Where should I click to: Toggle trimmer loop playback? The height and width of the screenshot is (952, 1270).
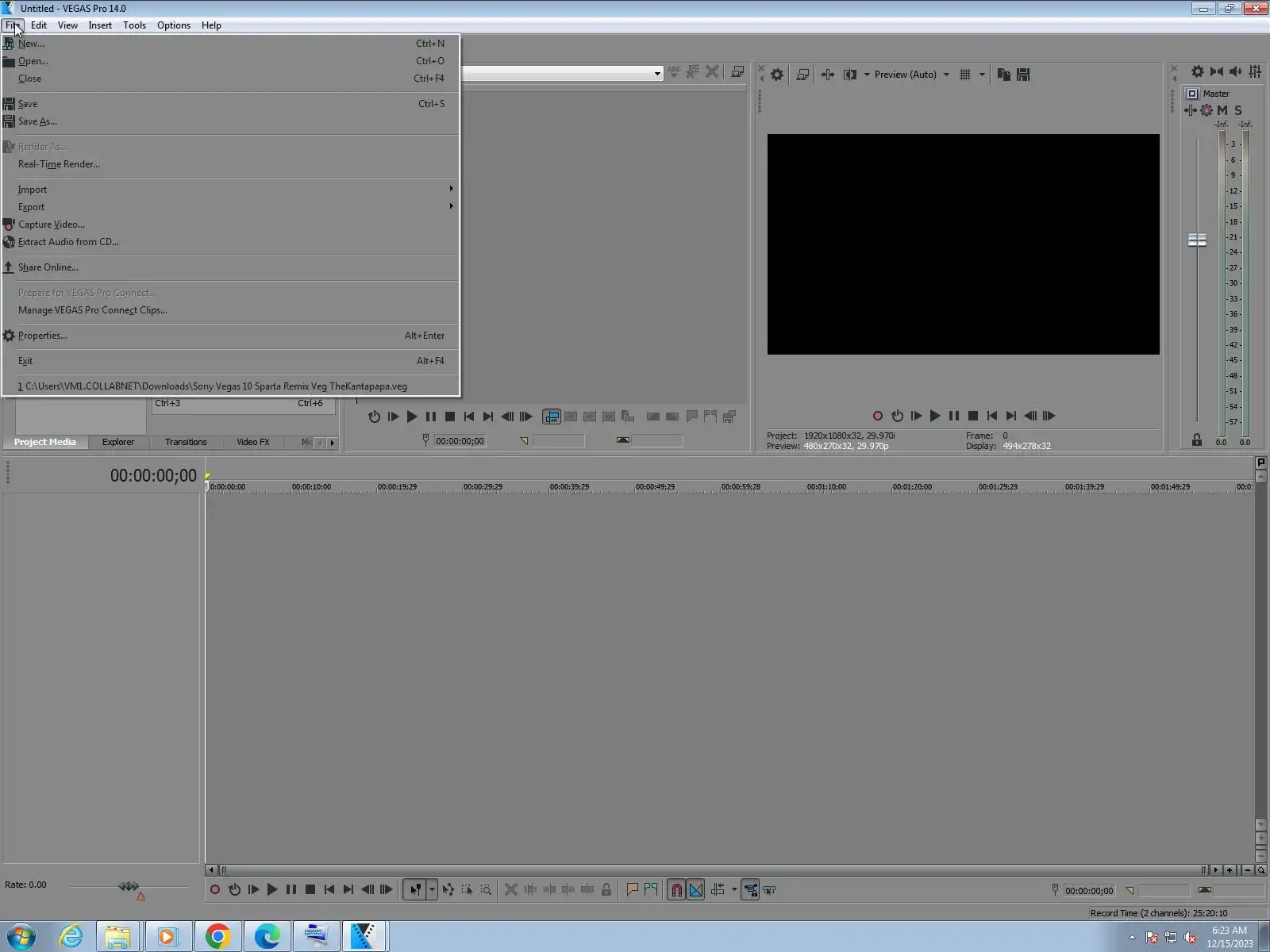click(374, 416)
